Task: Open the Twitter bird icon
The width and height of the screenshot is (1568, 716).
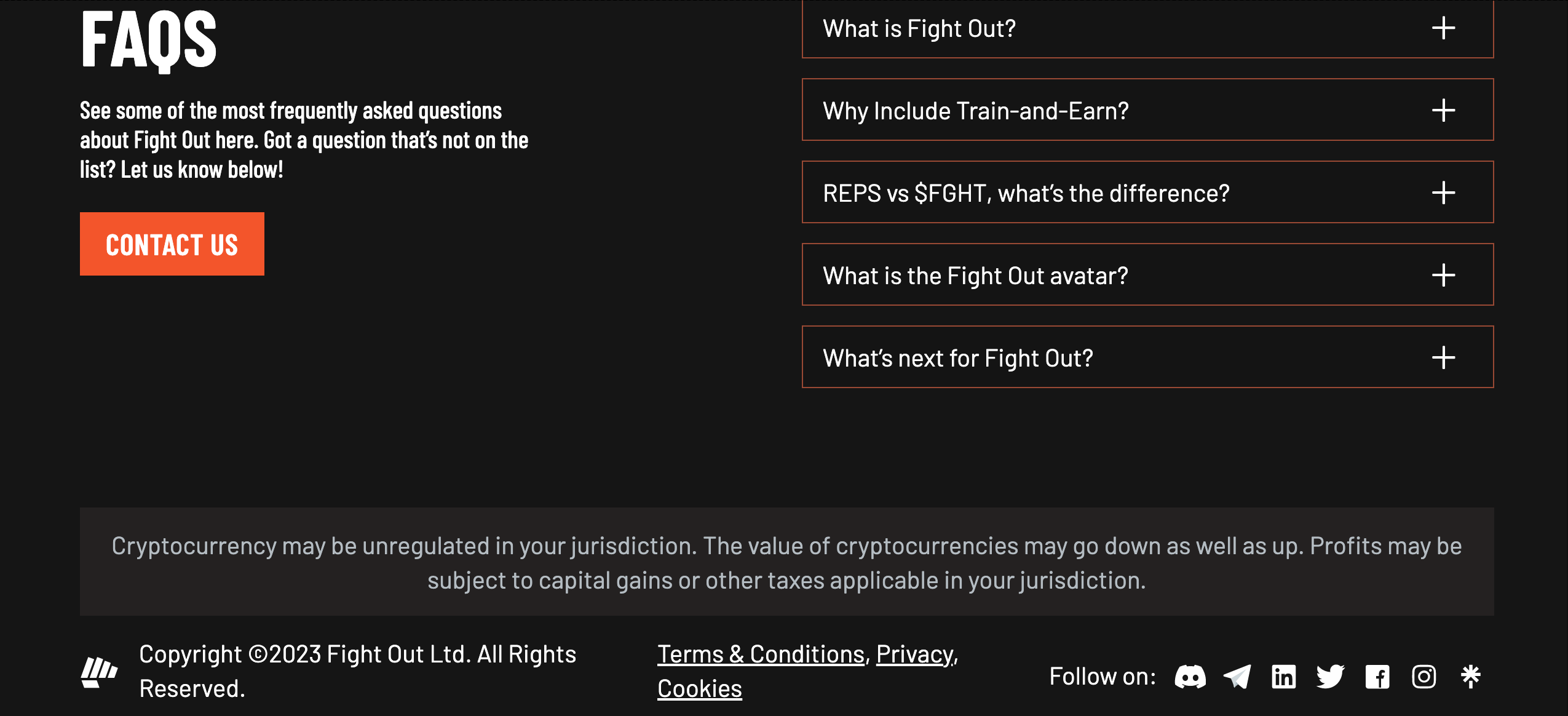Action: click(1331, 677)
